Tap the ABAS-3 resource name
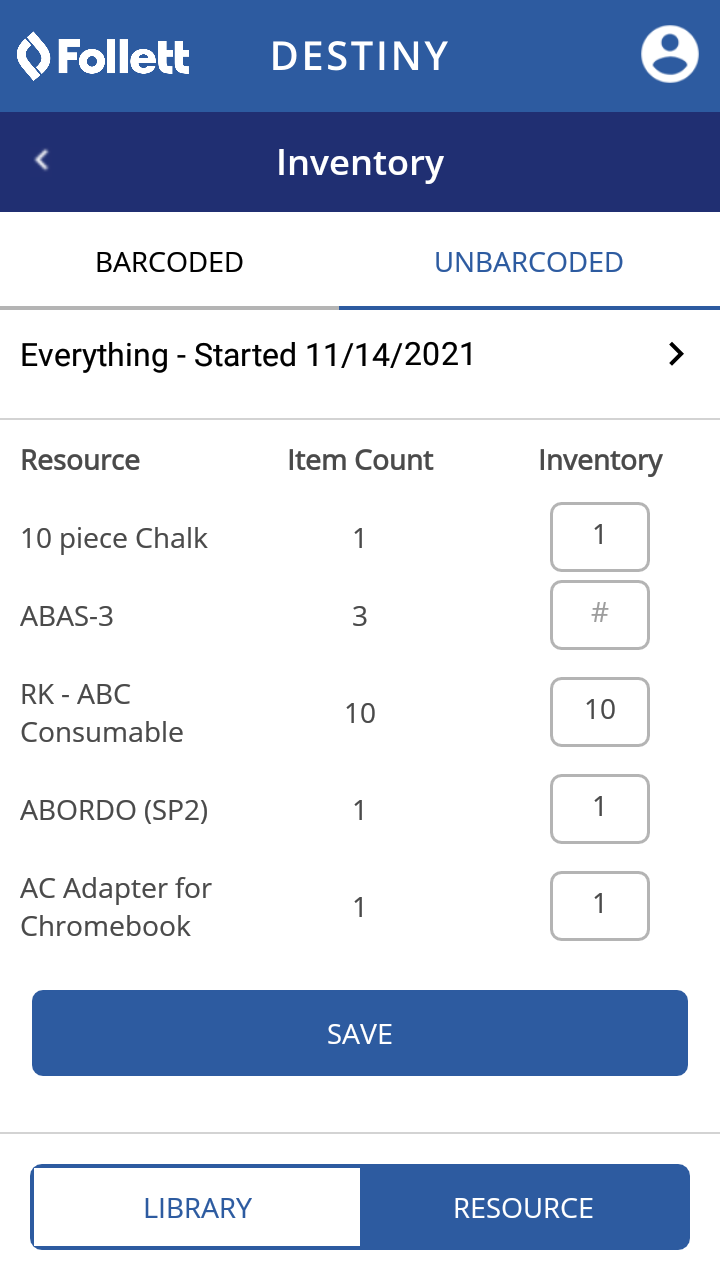720x1280 pixels. tap(67, 616)
